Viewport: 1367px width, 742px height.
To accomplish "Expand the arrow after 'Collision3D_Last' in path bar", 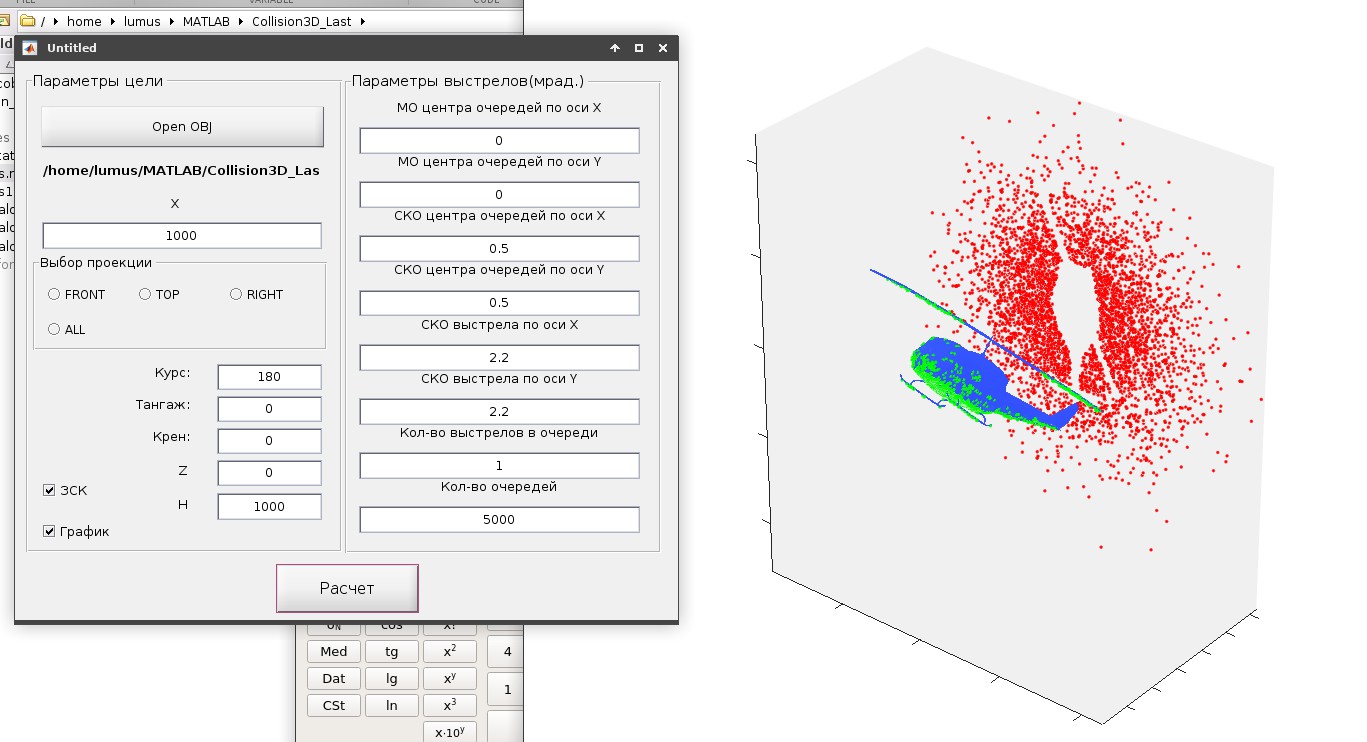I will click(x=361, y=21).
